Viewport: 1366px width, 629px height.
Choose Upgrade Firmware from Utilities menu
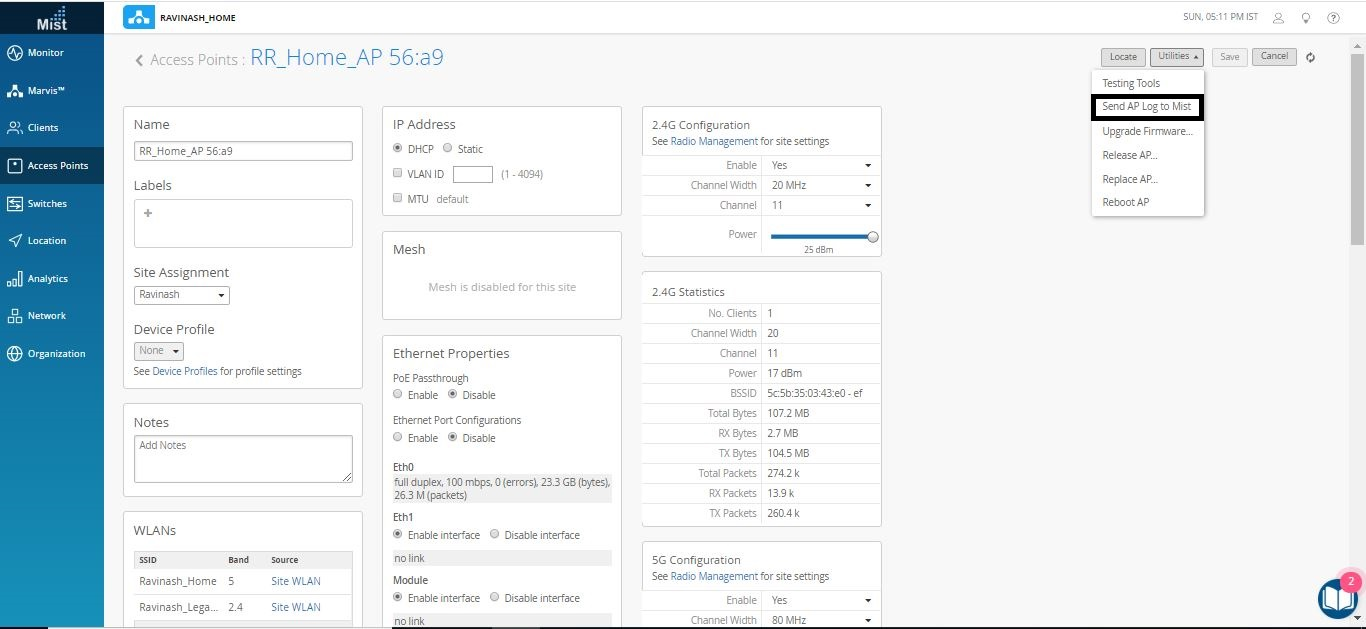click(1148, 131)
